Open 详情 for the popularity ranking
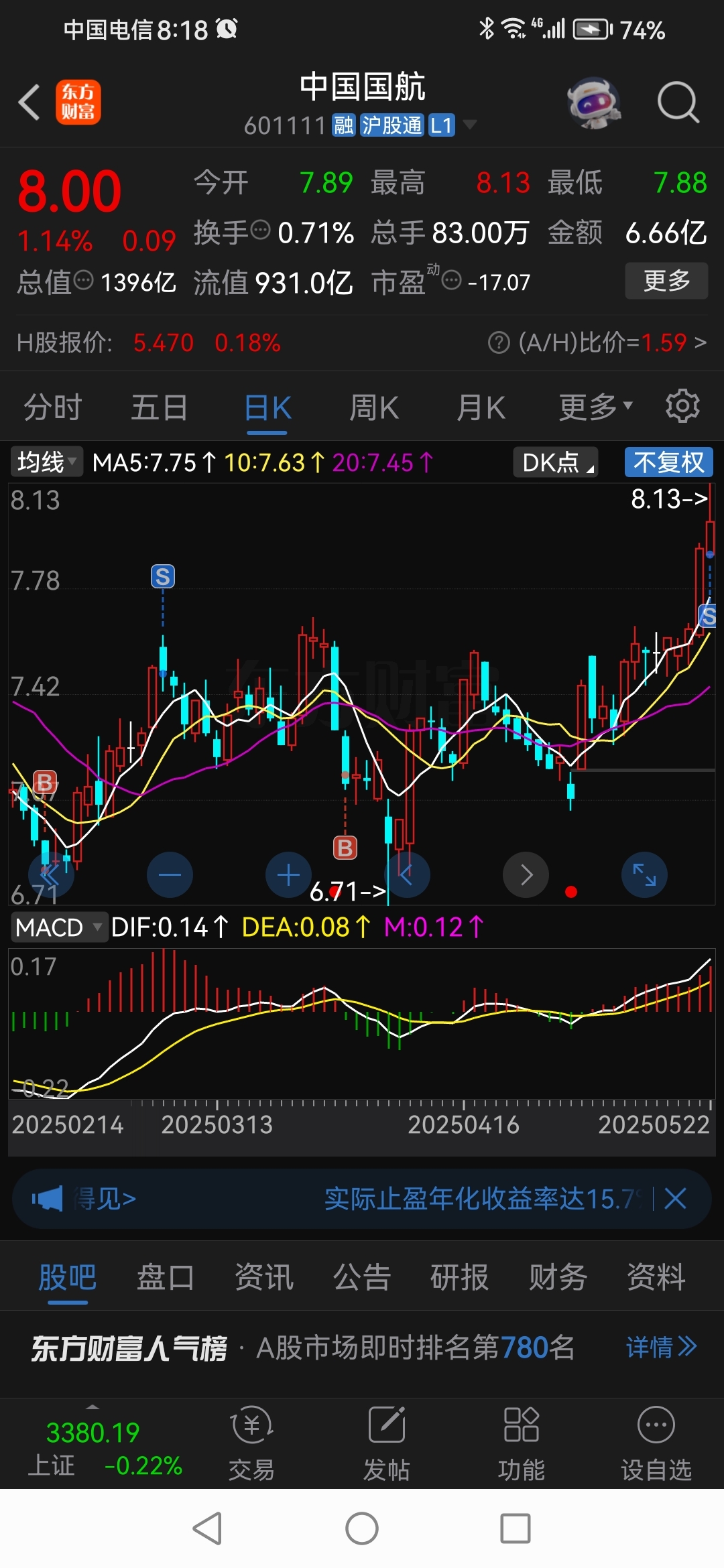This screenshot has height=1568, width=724. 662,1347
